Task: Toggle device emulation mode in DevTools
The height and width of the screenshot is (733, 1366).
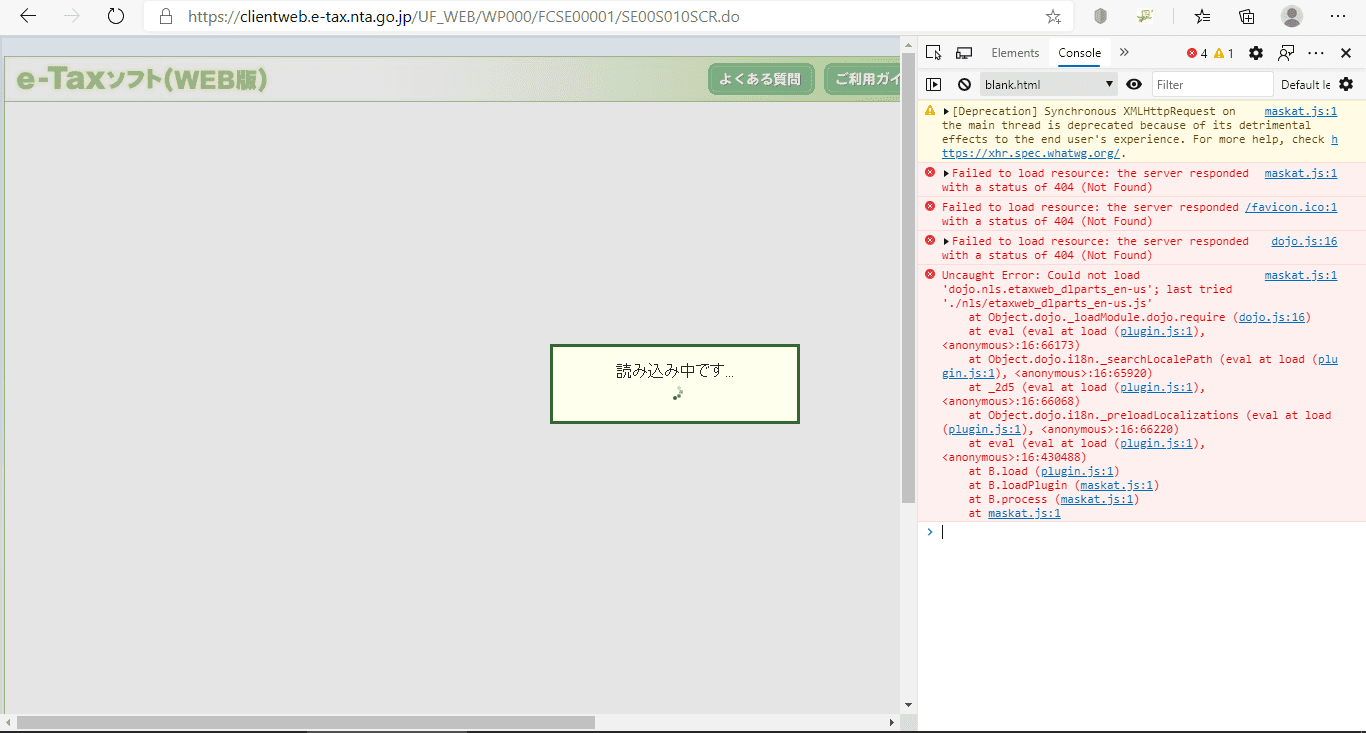Action: 963,52
